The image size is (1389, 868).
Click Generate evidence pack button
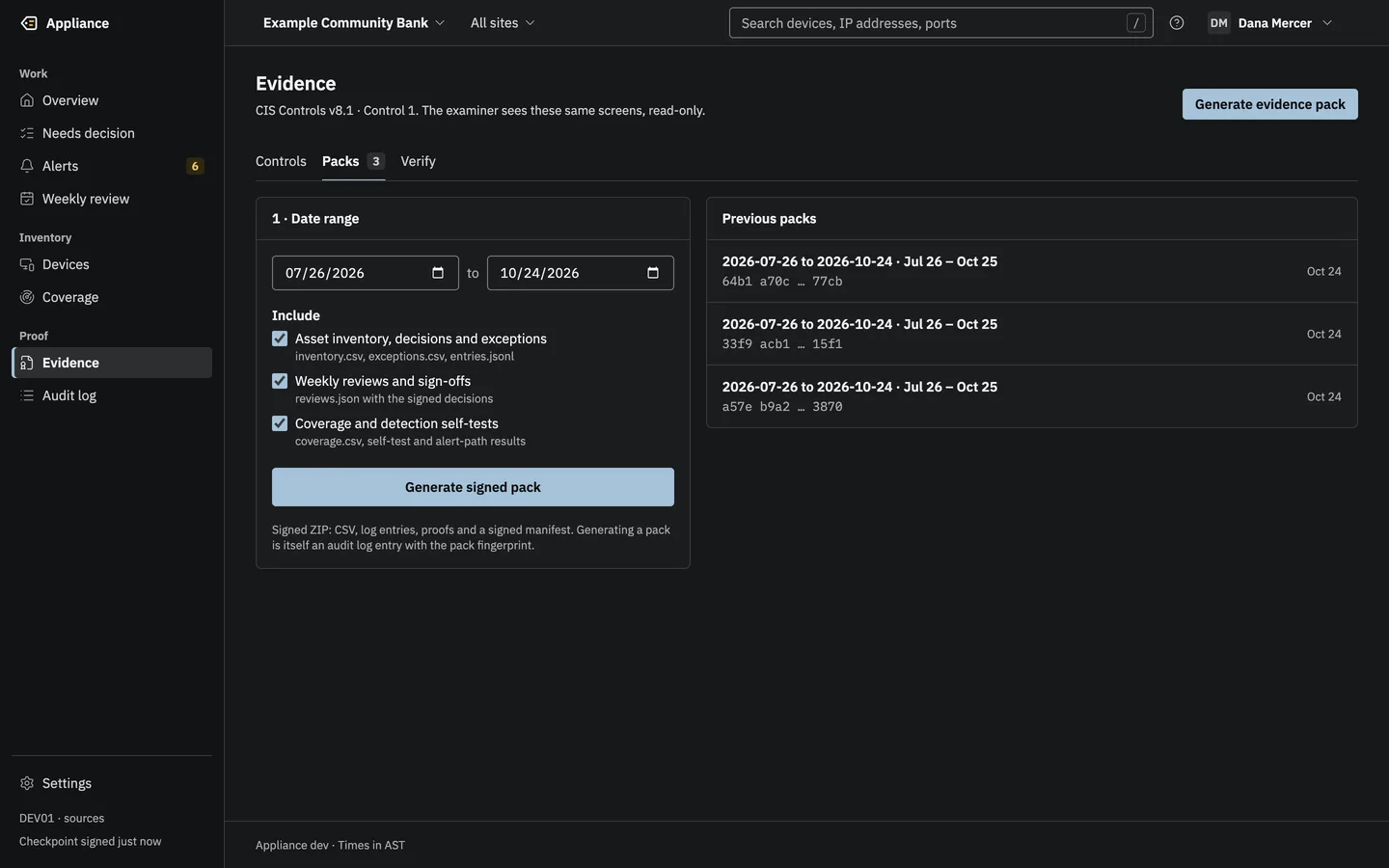pos(1269,104)
